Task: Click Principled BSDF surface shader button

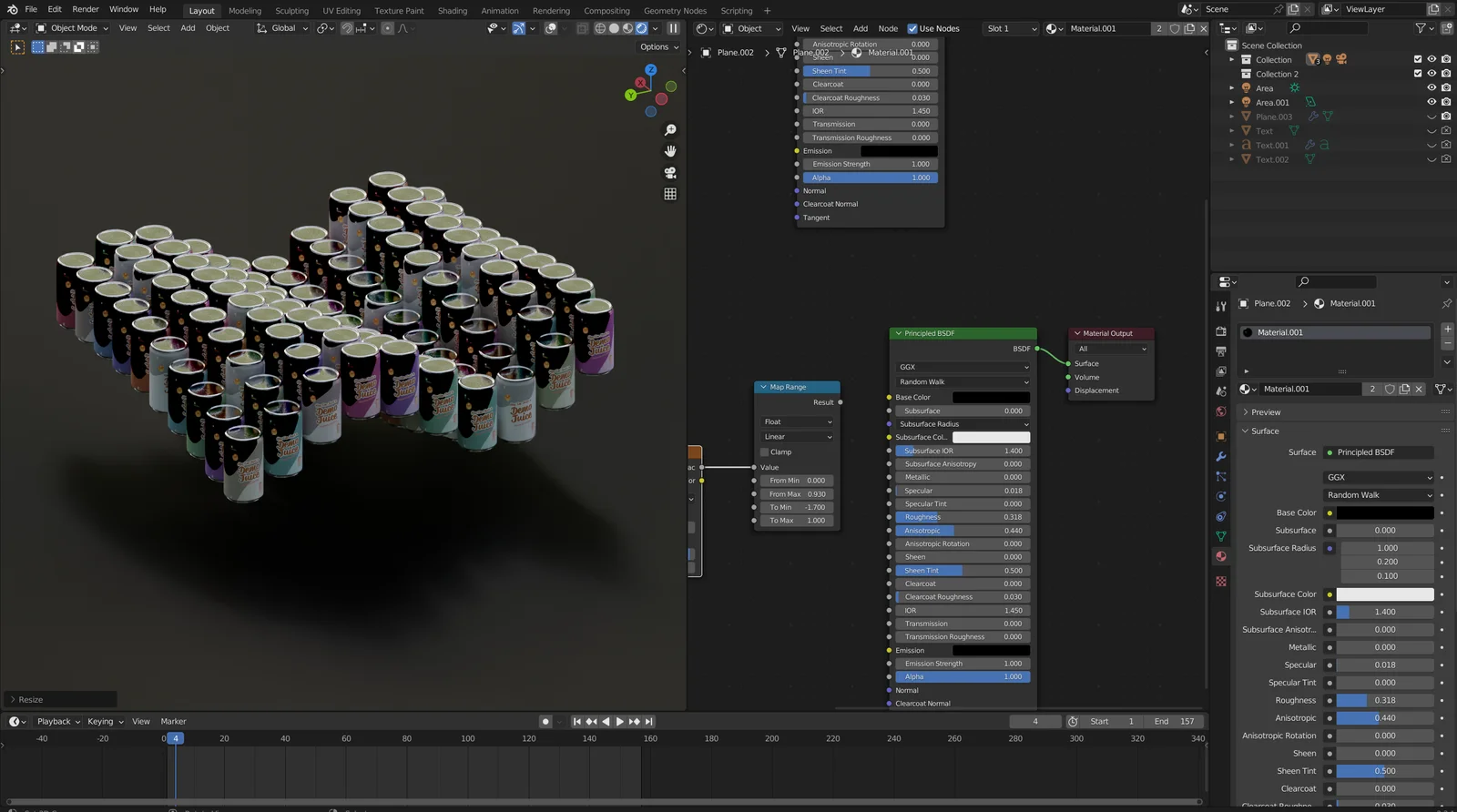Action: pos(1379,452)
